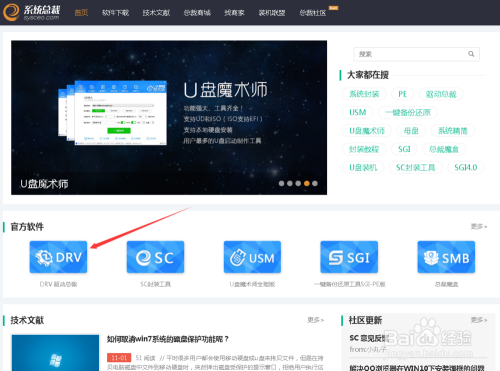The image size is (500, 371).
Task: Select the PE search tag
Action: coord(403,94)
